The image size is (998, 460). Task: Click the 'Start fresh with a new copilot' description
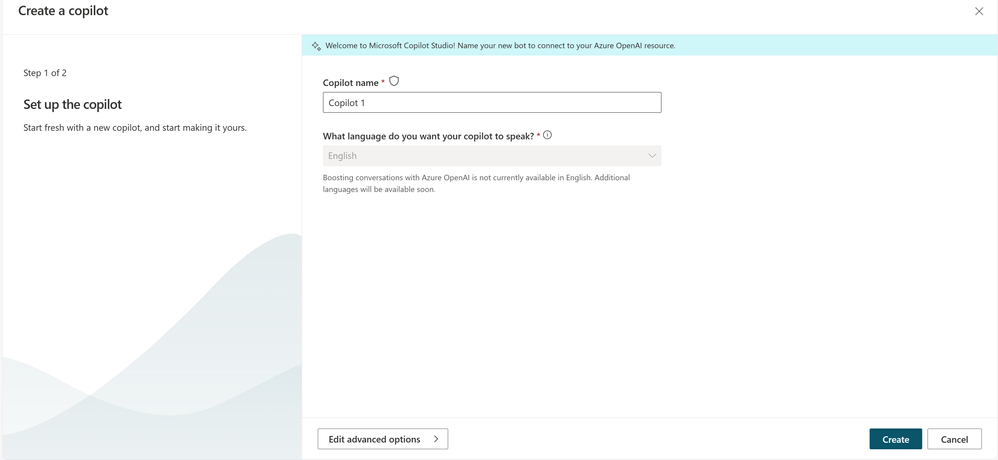135,128
